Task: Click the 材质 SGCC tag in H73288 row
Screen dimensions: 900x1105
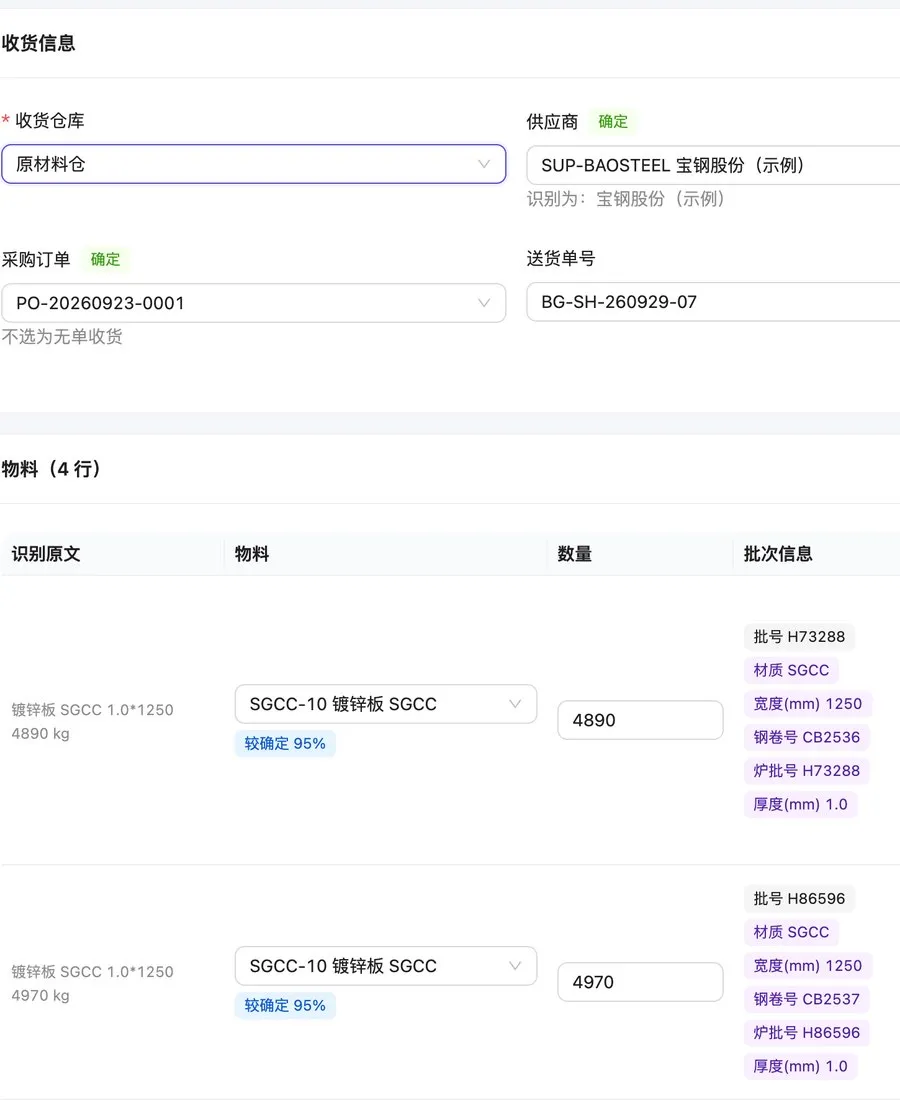Action: [x=791, y=670]
